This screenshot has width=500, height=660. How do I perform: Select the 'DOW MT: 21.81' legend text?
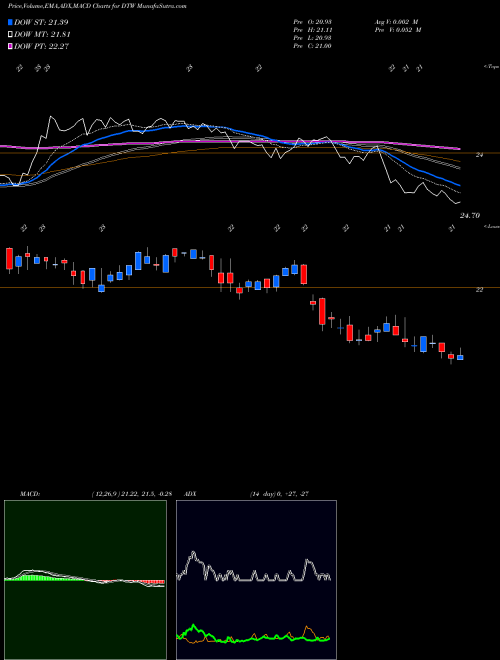42,35
